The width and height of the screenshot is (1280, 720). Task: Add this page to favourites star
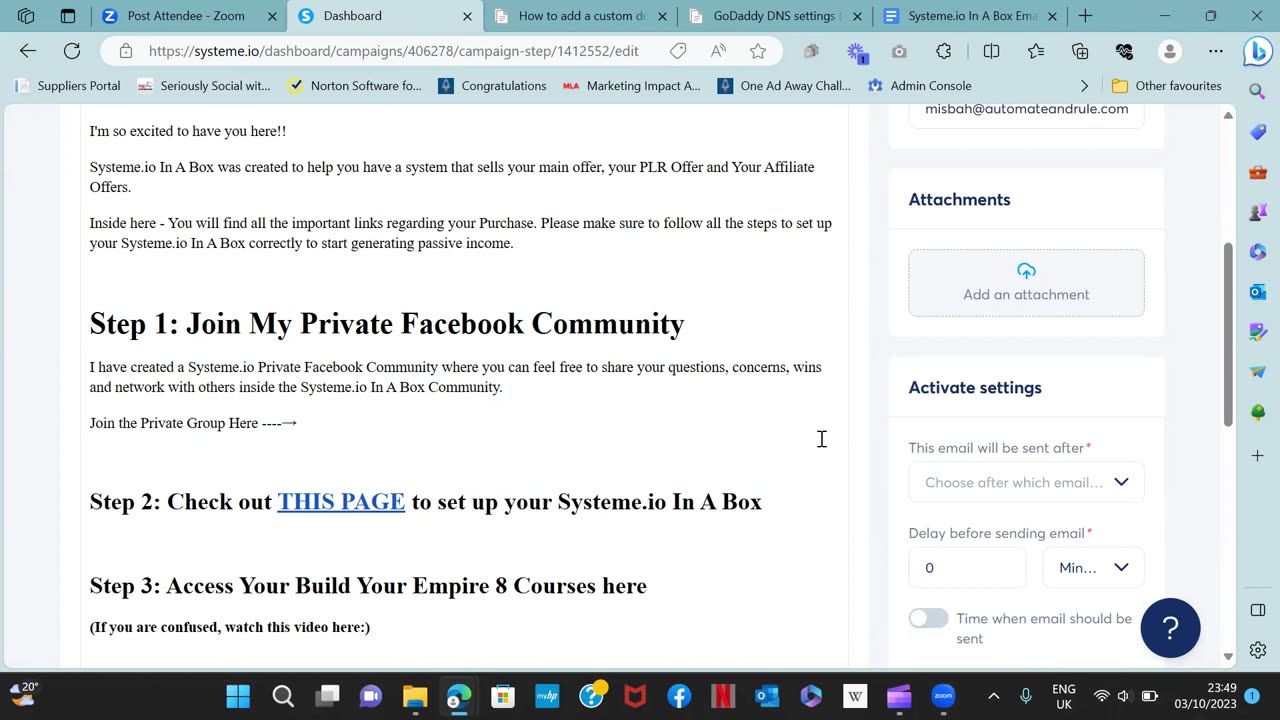click(x=758, y=51)
